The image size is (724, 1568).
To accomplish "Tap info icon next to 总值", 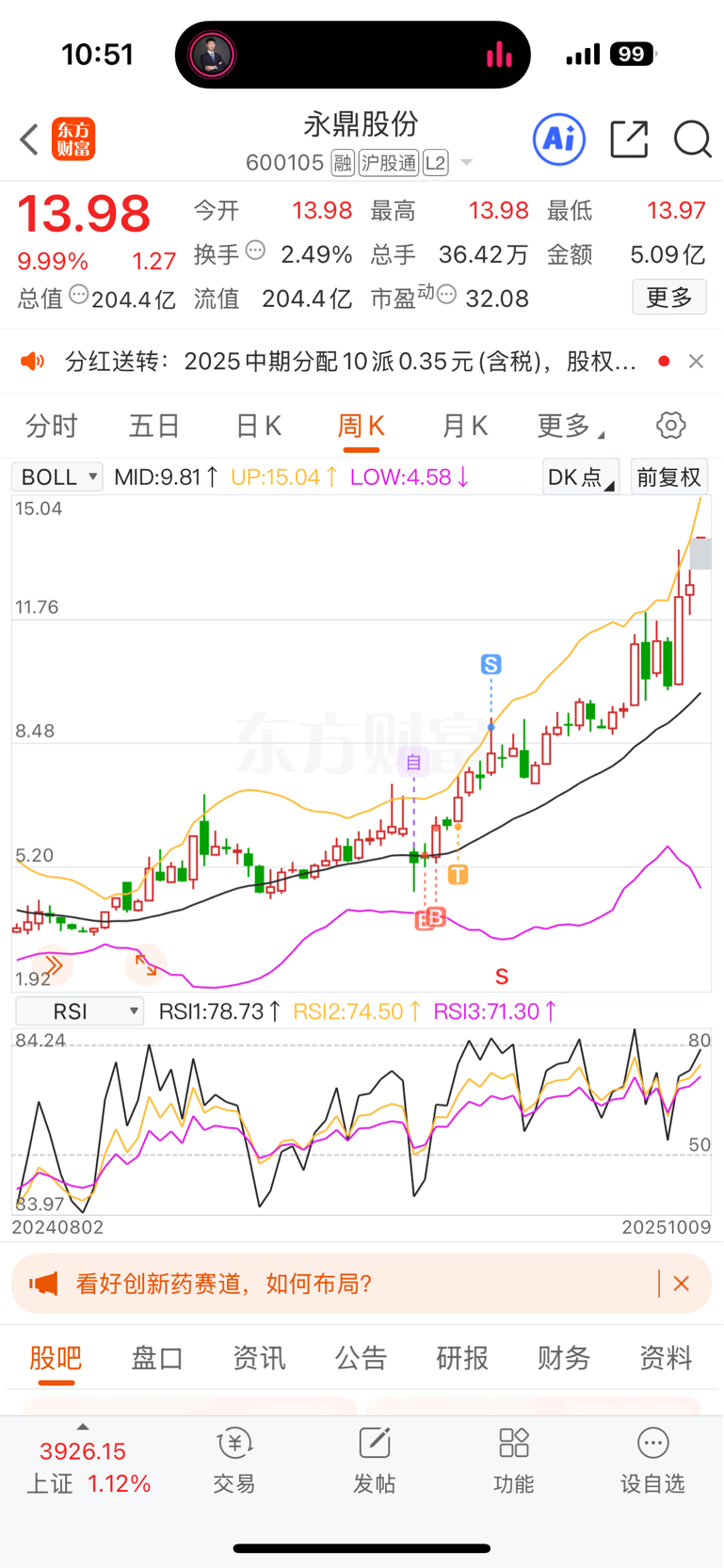I will [79, 295].
